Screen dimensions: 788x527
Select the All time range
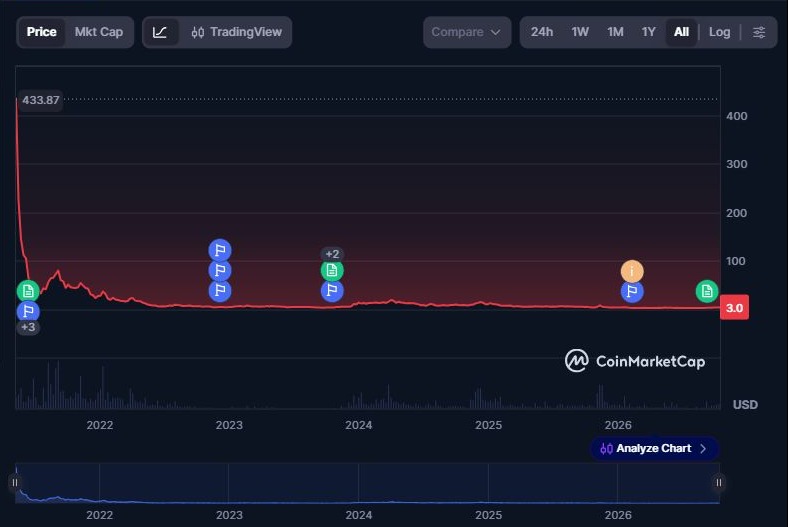click(x=681, y=32)
